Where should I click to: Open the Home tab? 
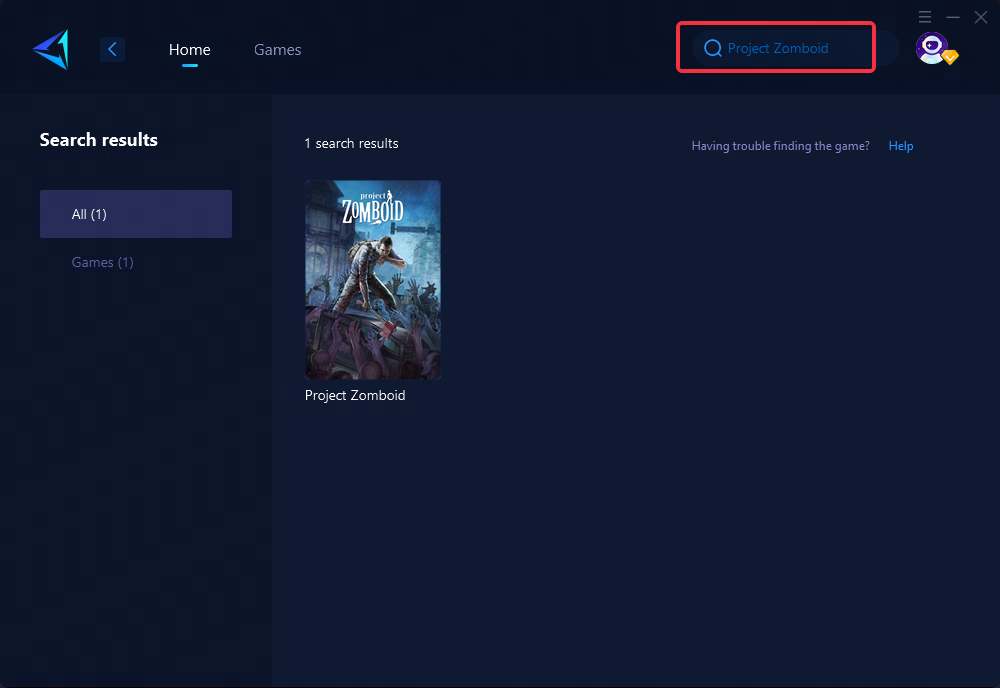189,50
